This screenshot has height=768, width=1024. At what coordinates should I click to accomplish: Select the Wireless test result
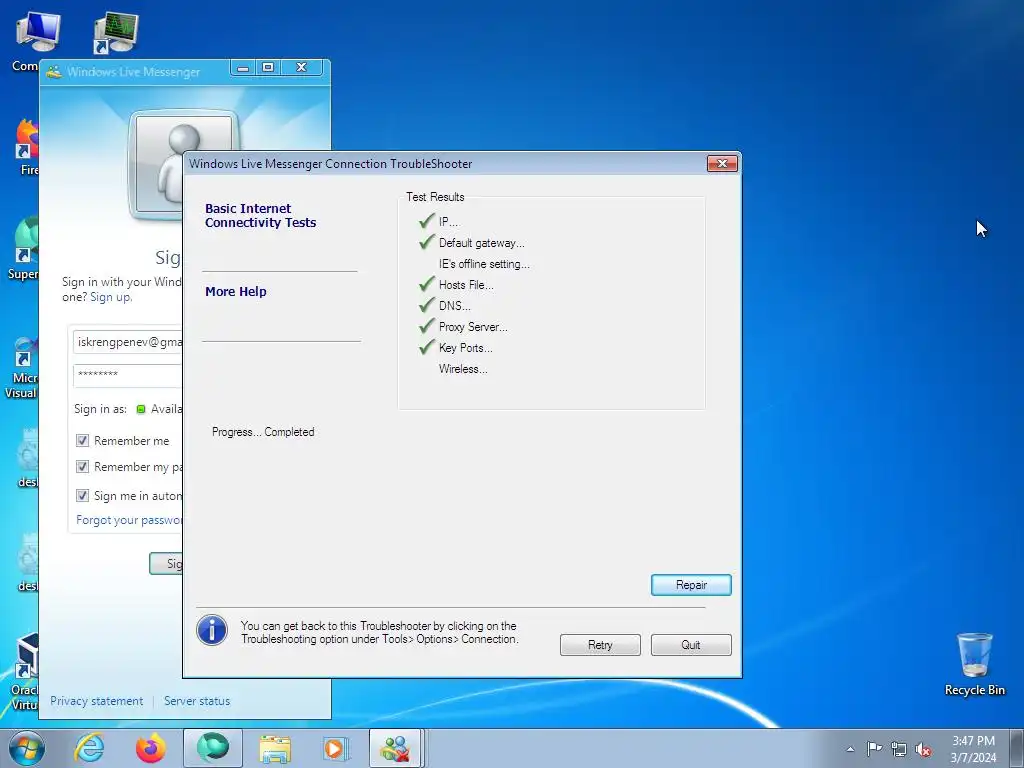(463, 369)
